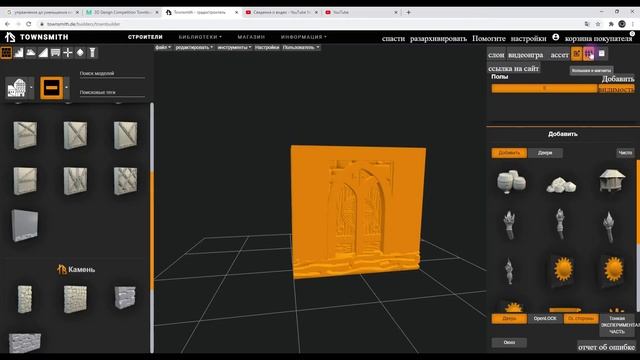Open the user account icon
This screenshot has height=360, width=640.
pyautogui.click(x=556, y=37)
